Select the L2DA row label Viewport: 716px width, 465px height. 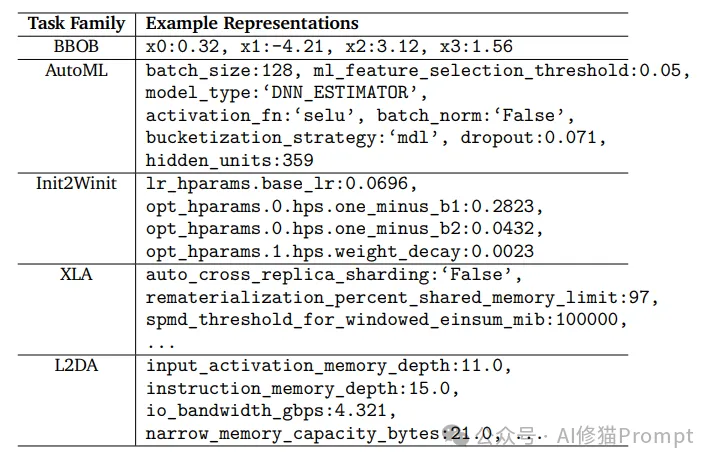76,365
